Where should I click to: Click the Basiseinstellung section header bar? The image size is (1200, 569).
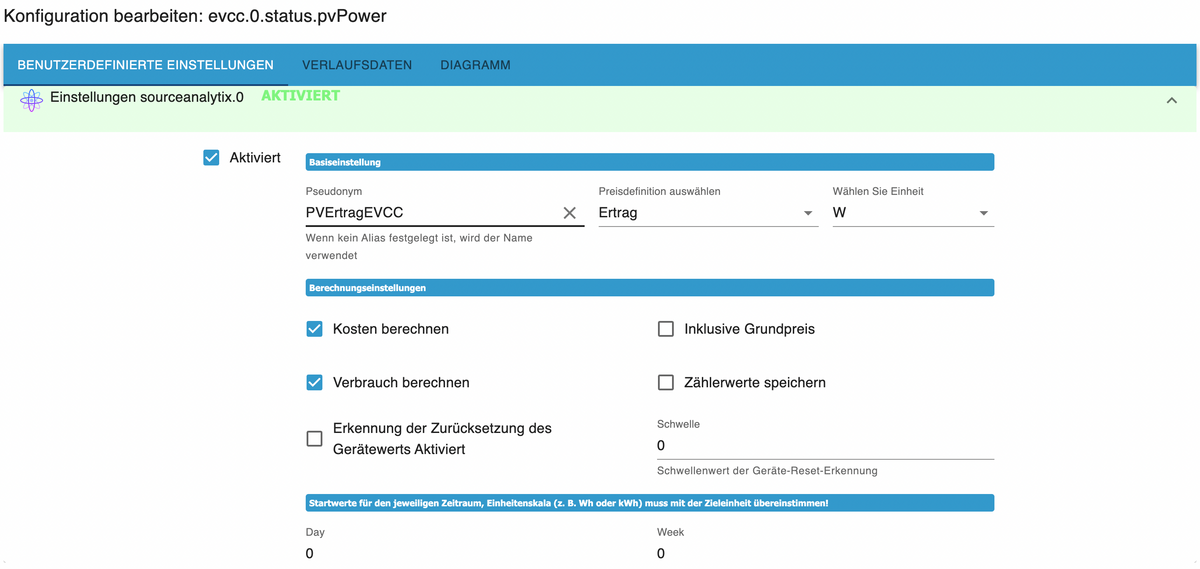tap(650, 162)
